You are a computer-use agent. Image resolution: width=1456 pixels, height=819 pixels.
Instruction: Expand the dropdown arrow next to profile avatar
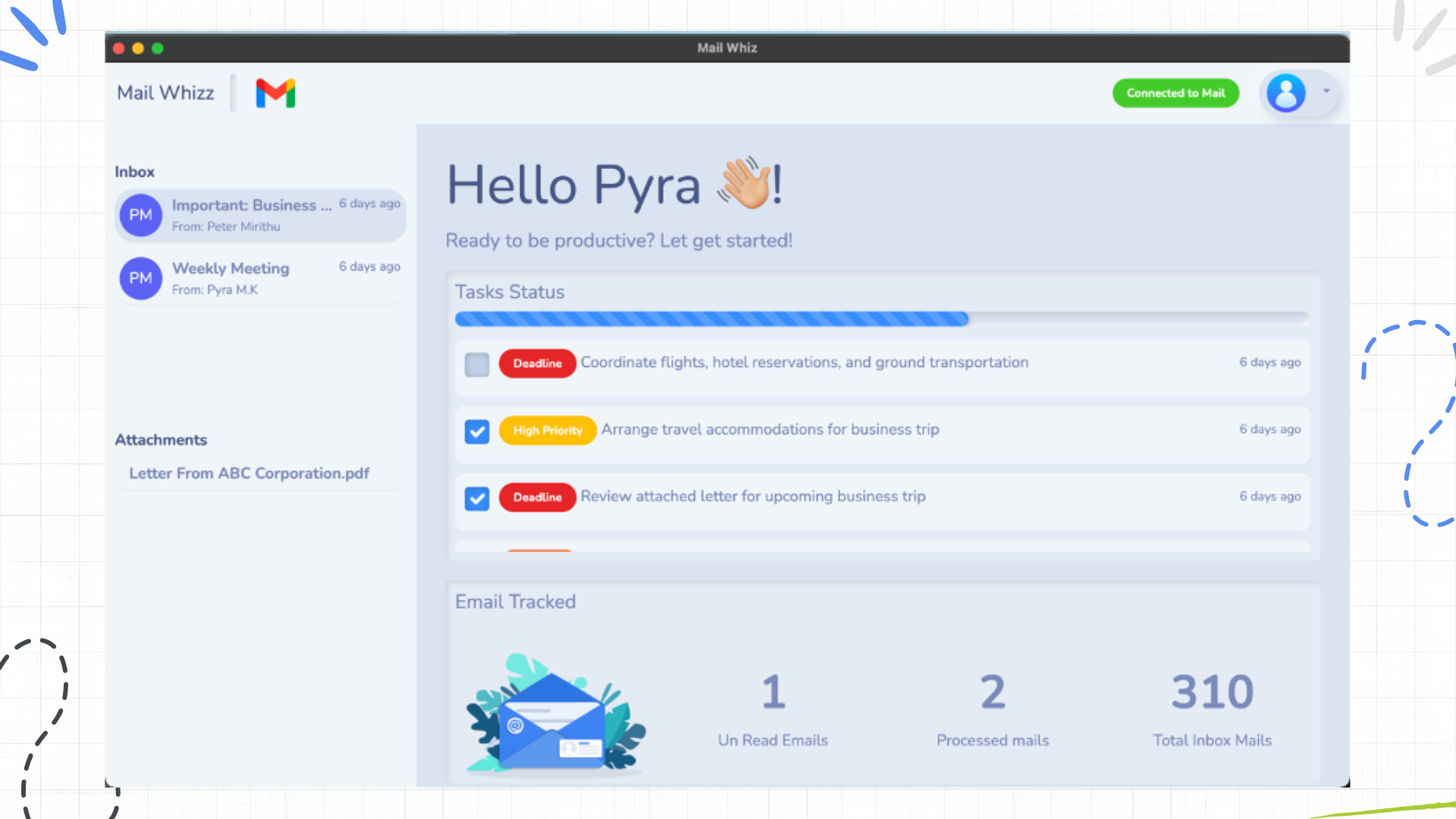1327,92
